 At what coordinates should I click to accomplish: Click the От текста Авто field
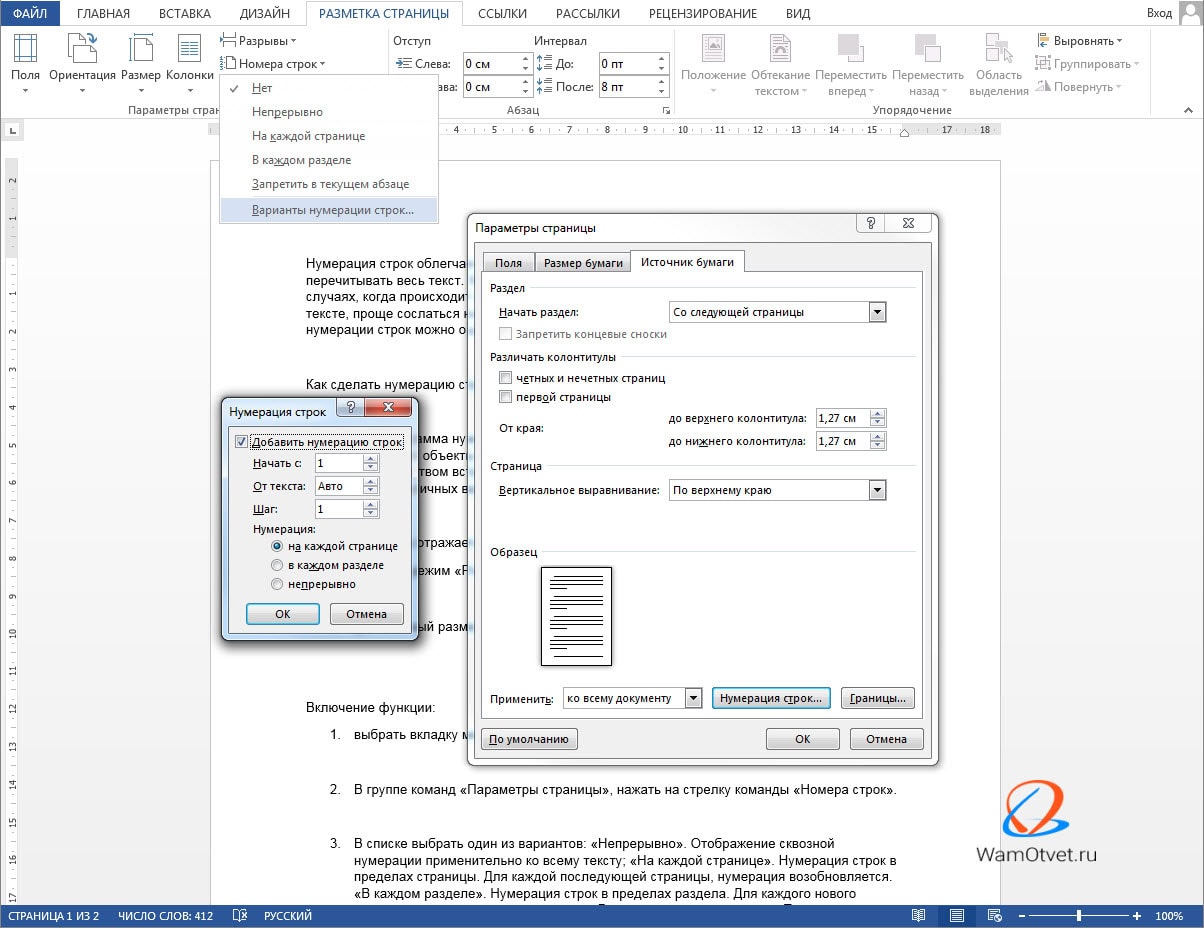click(x=339, y=486)
